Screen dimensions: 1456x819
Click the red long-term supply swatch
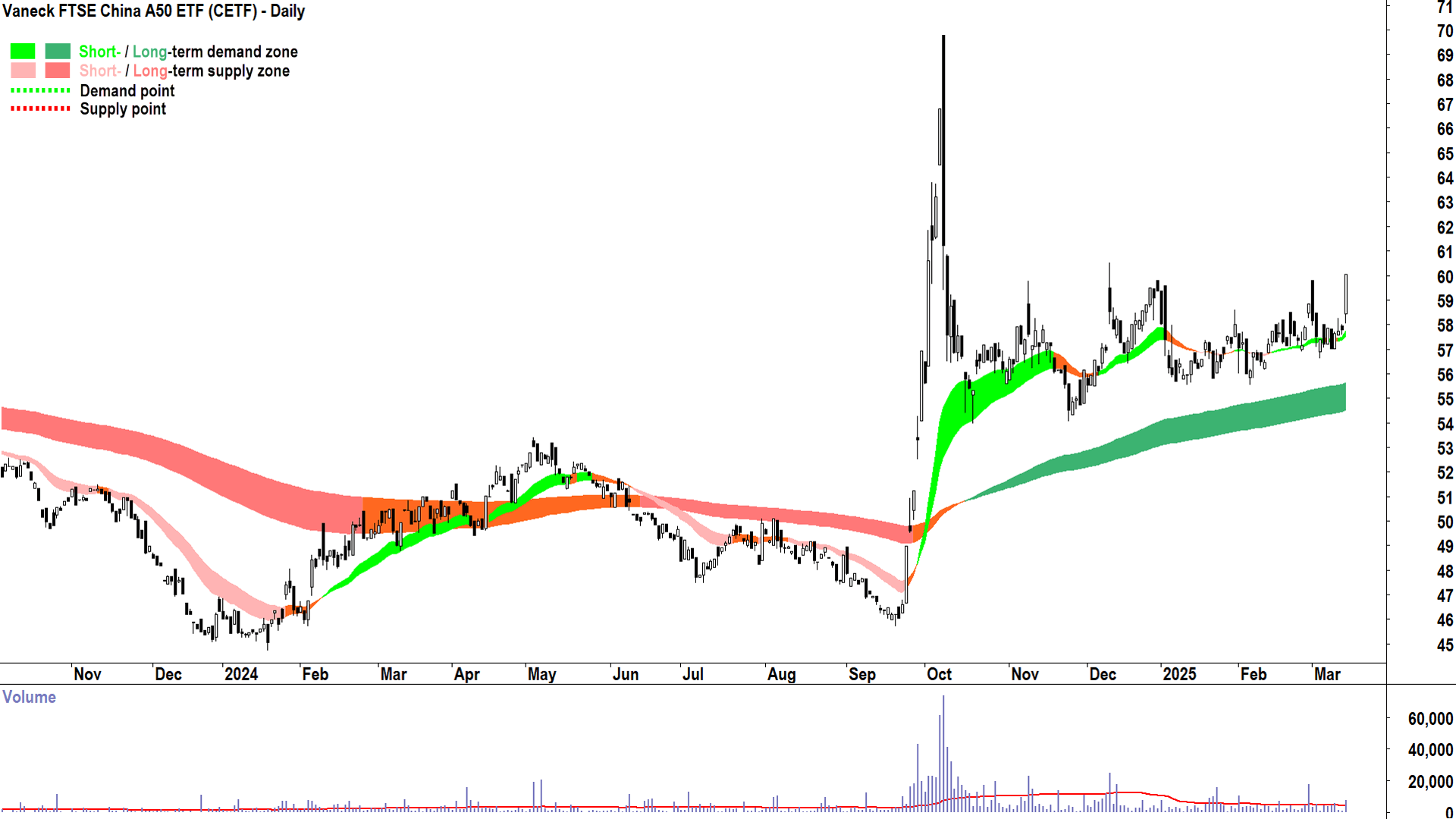(x=58, y=71)
